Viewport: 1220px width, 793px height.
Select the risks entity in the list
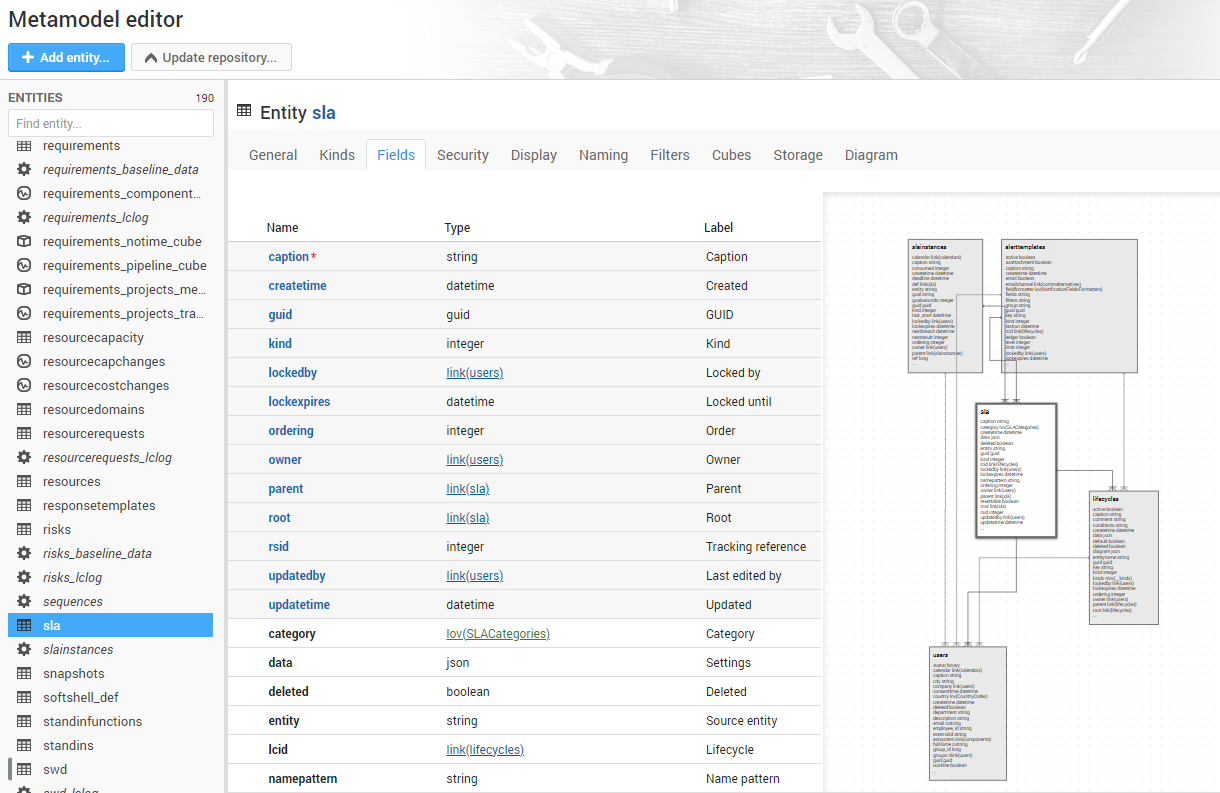click(x=57, y=530)
